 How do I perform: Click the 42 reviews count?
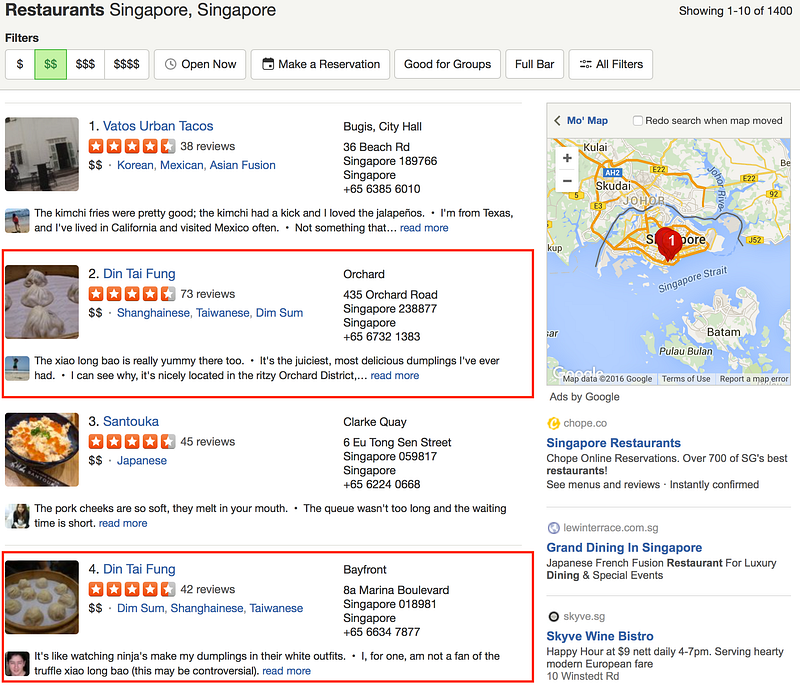pos(208,590)
